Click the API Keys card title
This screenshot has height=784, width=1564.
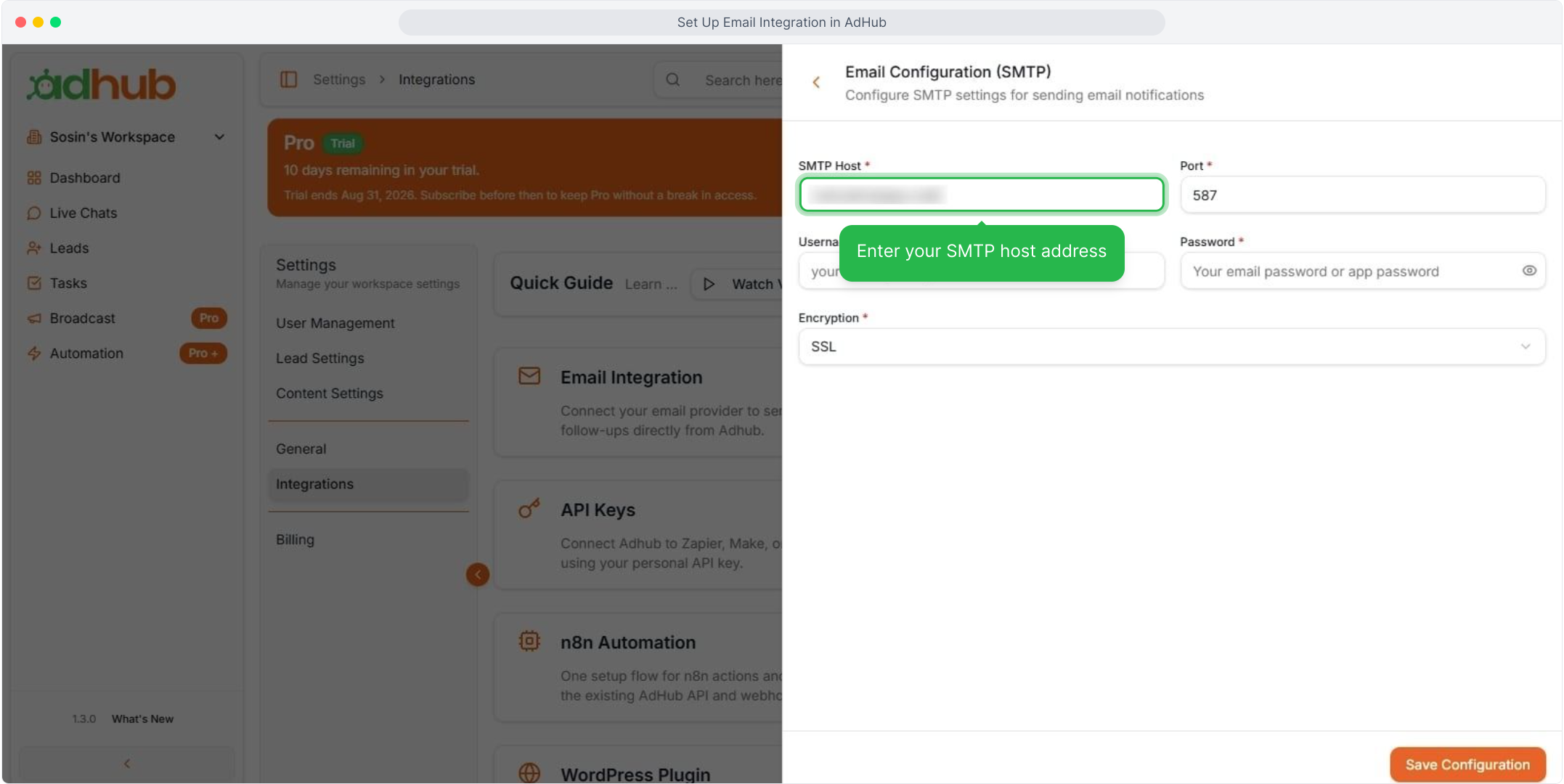(598, 510)
